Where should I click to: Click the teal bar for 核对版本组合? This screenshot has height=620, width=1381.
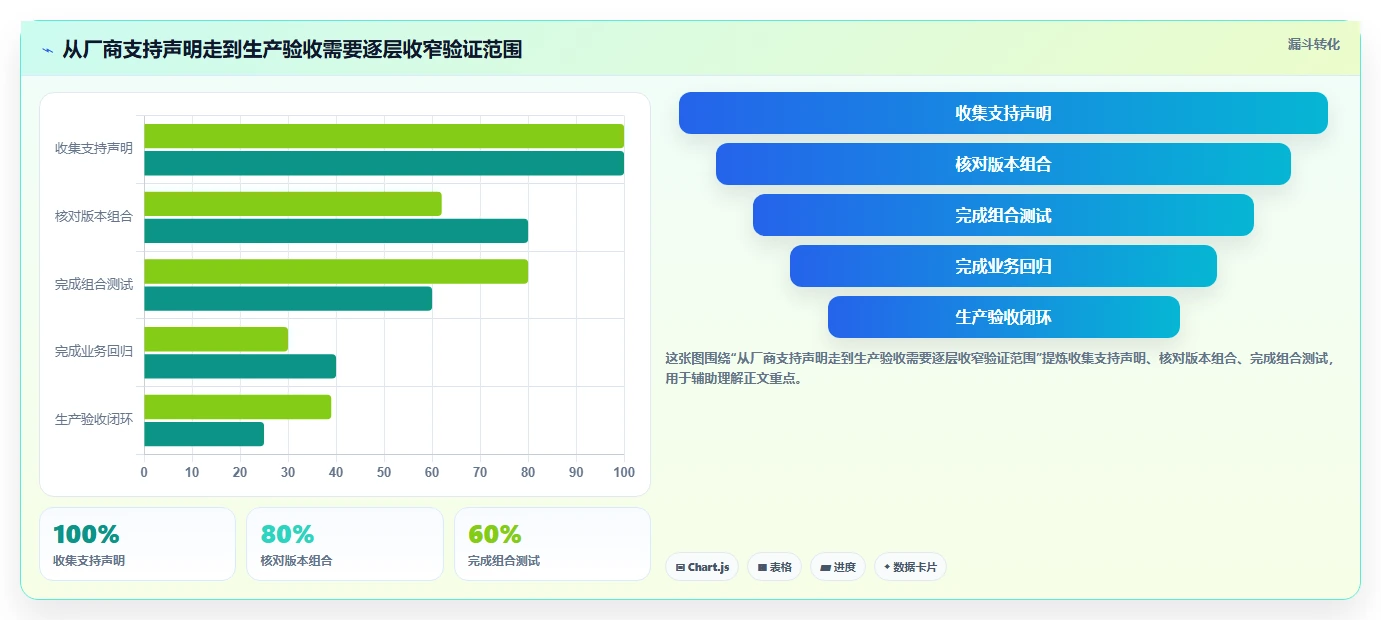336,231
